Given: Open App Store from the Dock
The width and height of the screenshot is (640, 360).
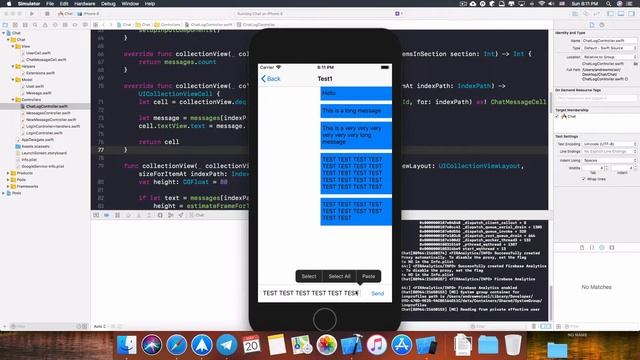Looking at the screenshot, I should pyautogui.click(x=402, y=345).
